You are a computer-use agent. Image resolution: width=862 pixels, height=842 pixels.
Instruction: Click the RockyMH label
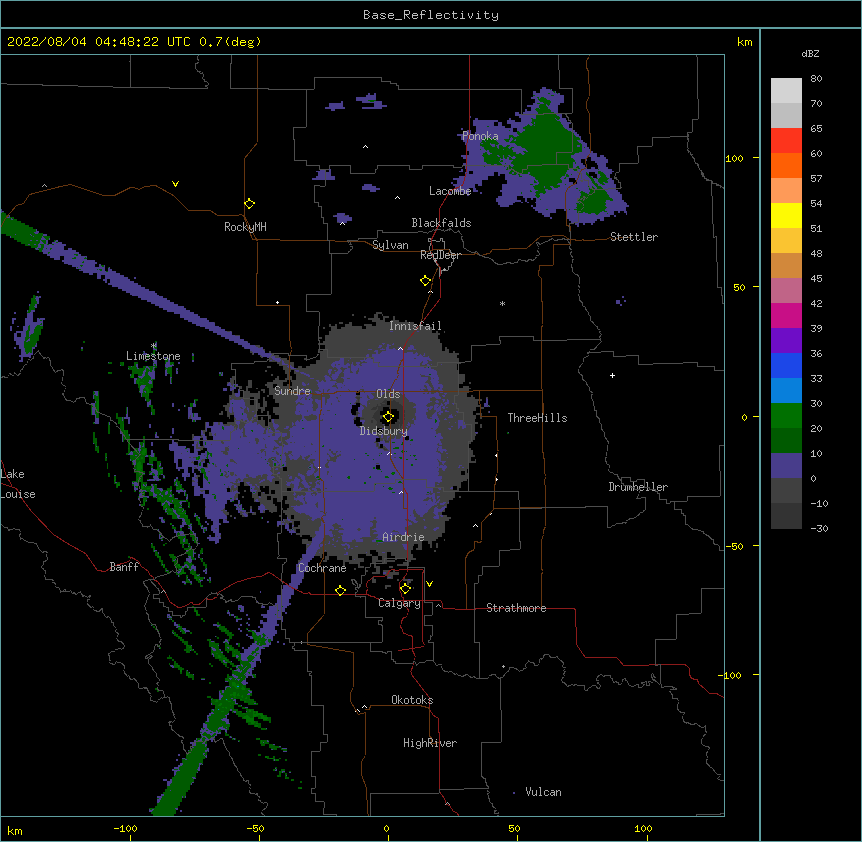pyautogui.click(x=245, y=227)
